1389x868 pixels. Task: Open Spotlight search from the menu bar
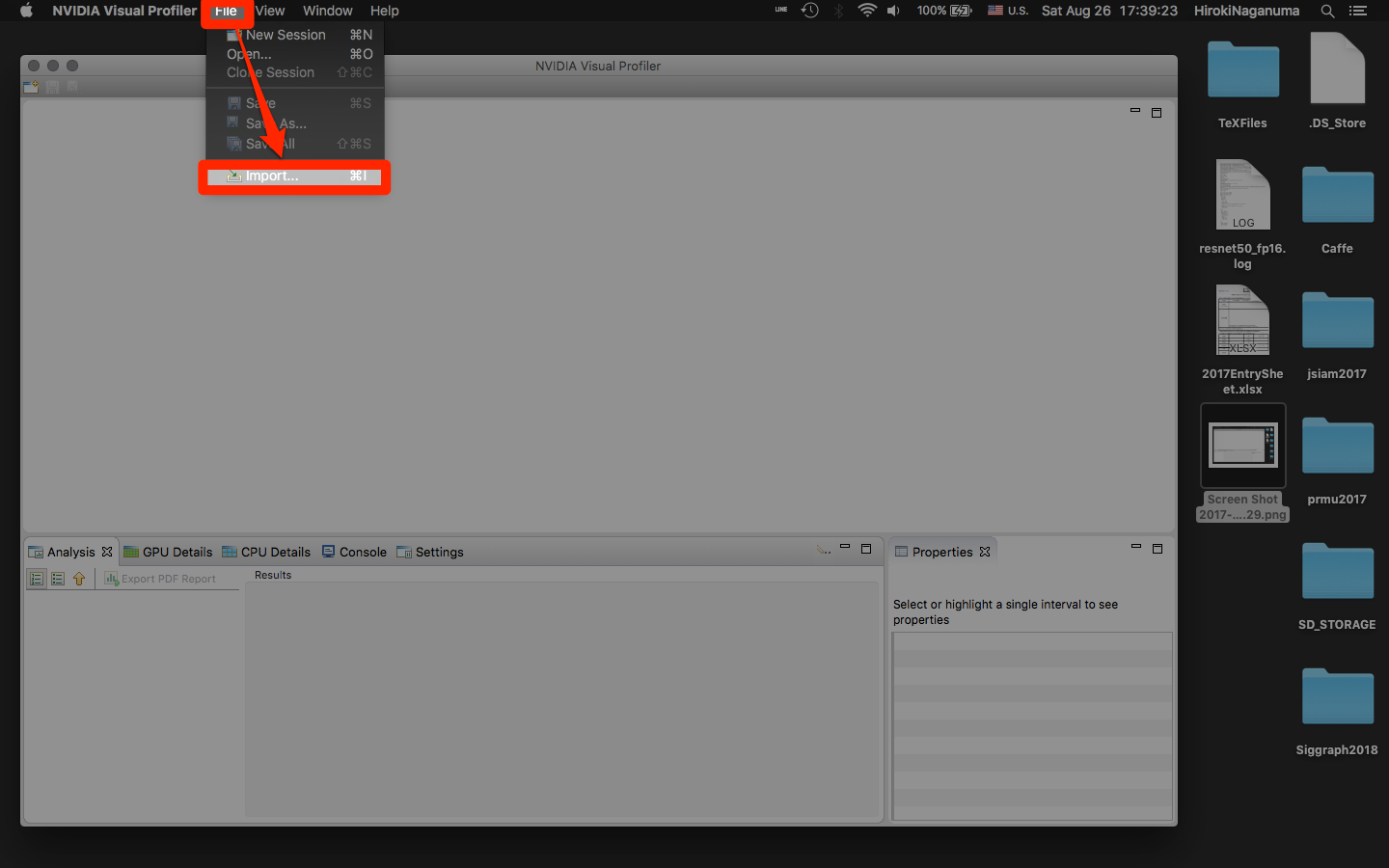pyautogui.click(x=1327, y=11)
